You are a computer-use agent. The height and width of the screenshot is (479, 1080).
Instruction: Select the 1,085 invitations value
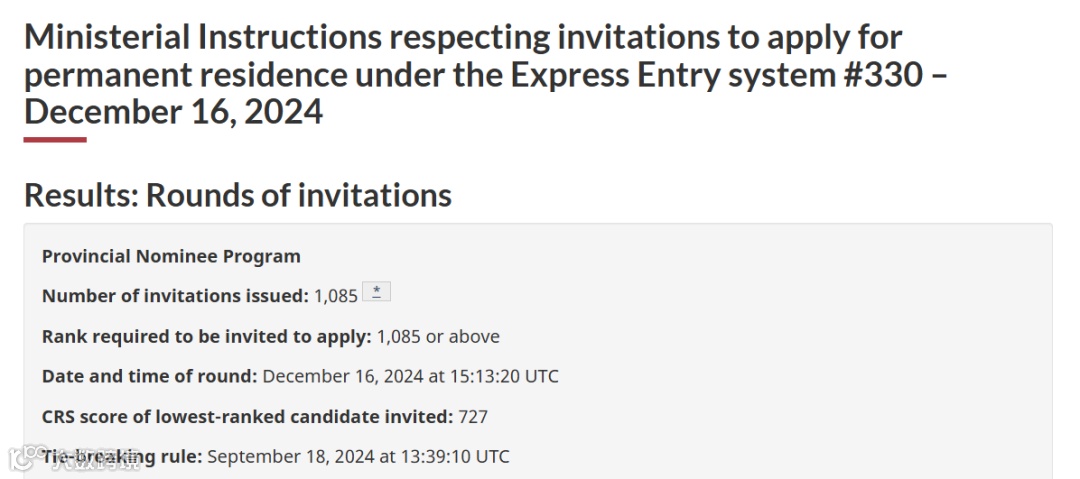[335, 296]
